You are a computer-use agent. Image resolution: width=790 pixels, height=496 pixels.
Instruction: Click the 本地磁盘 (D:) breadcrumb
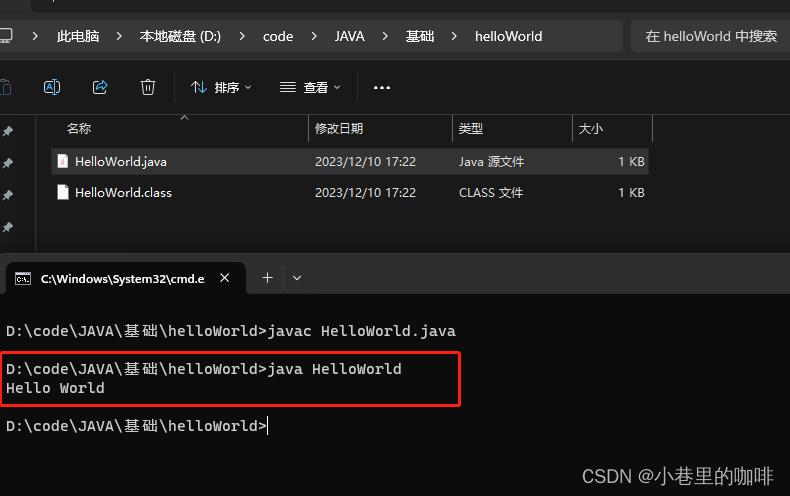[x=180, y=36]
